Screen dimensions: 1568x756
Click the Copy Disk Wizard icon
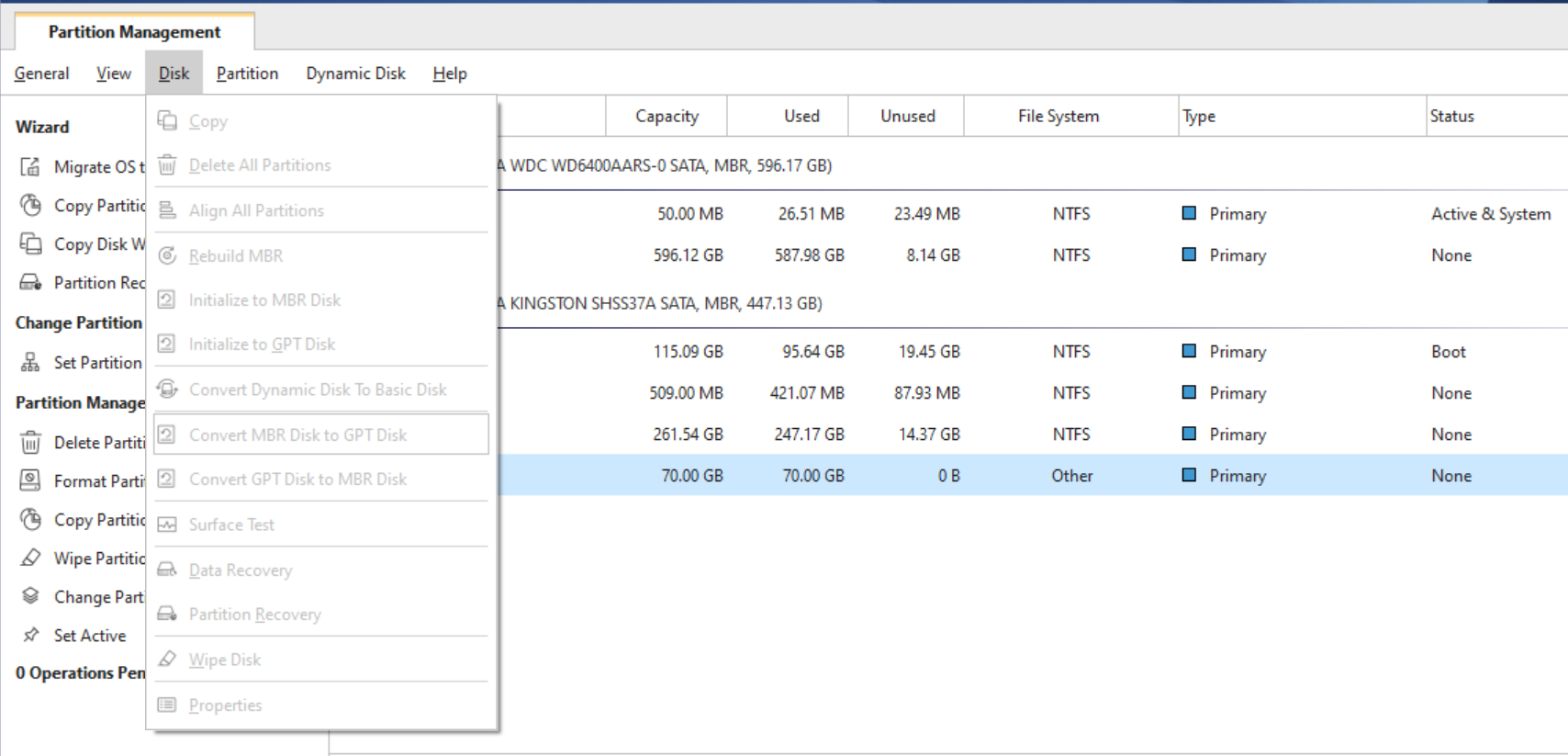pos(30,243)
